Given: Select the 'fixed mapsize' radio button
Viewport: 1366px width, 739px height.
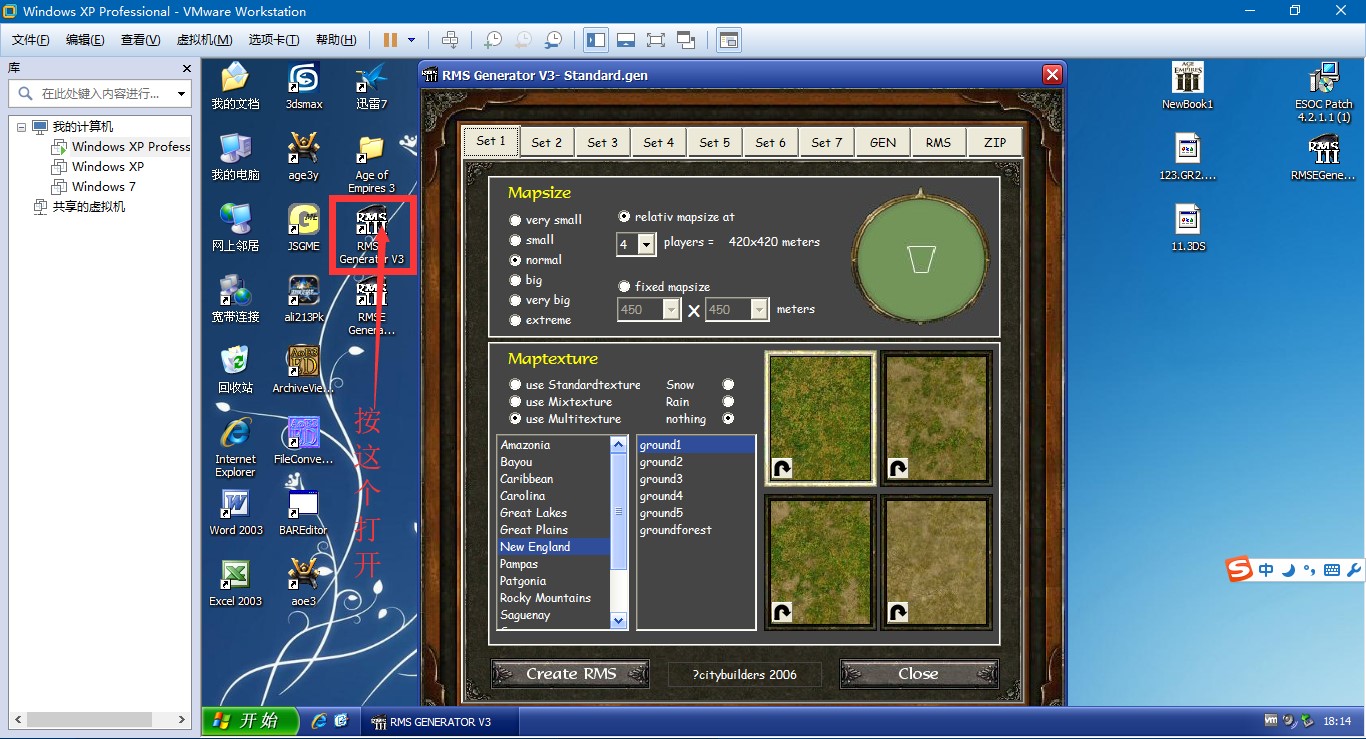Looking at the screenshot, I should point(625,286).
